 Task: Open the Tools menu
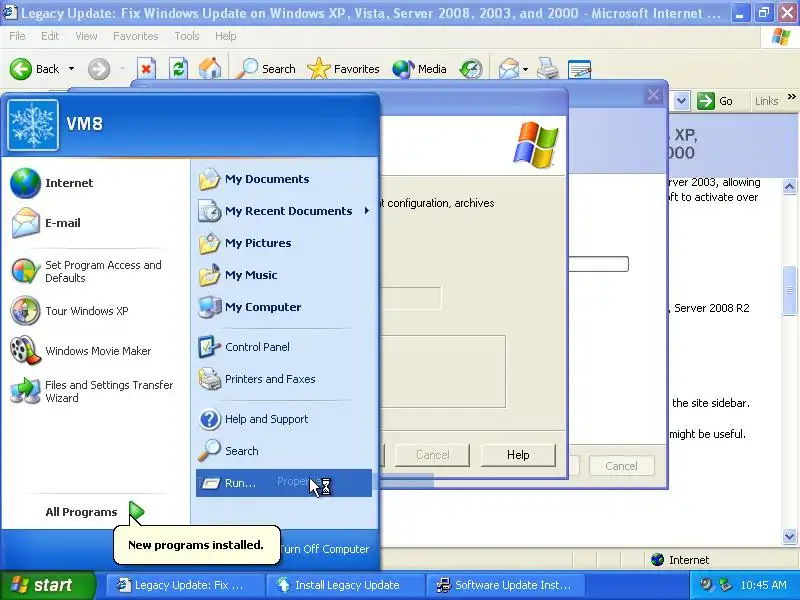[x=187, y=36]
